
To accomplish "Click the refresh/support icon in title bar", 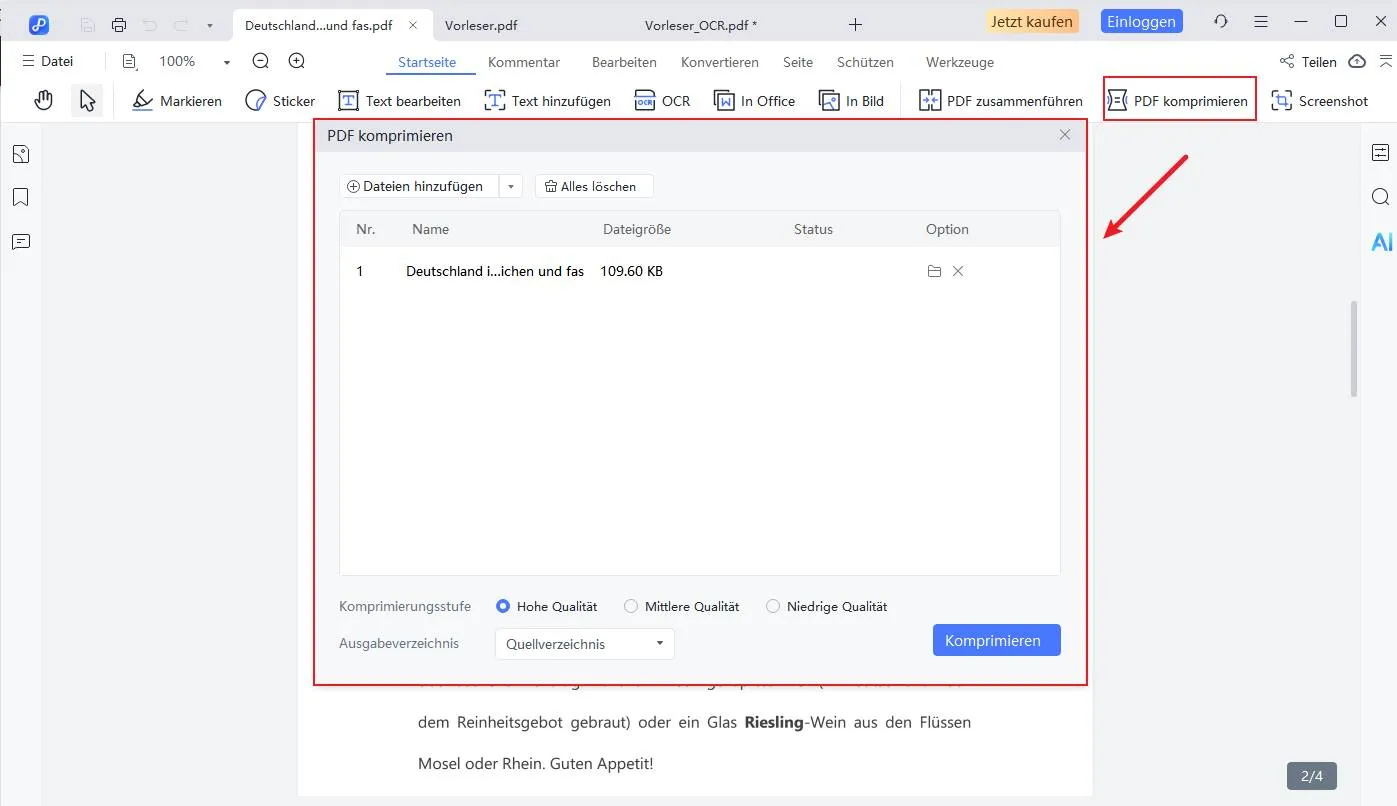I will (1220, 21).
